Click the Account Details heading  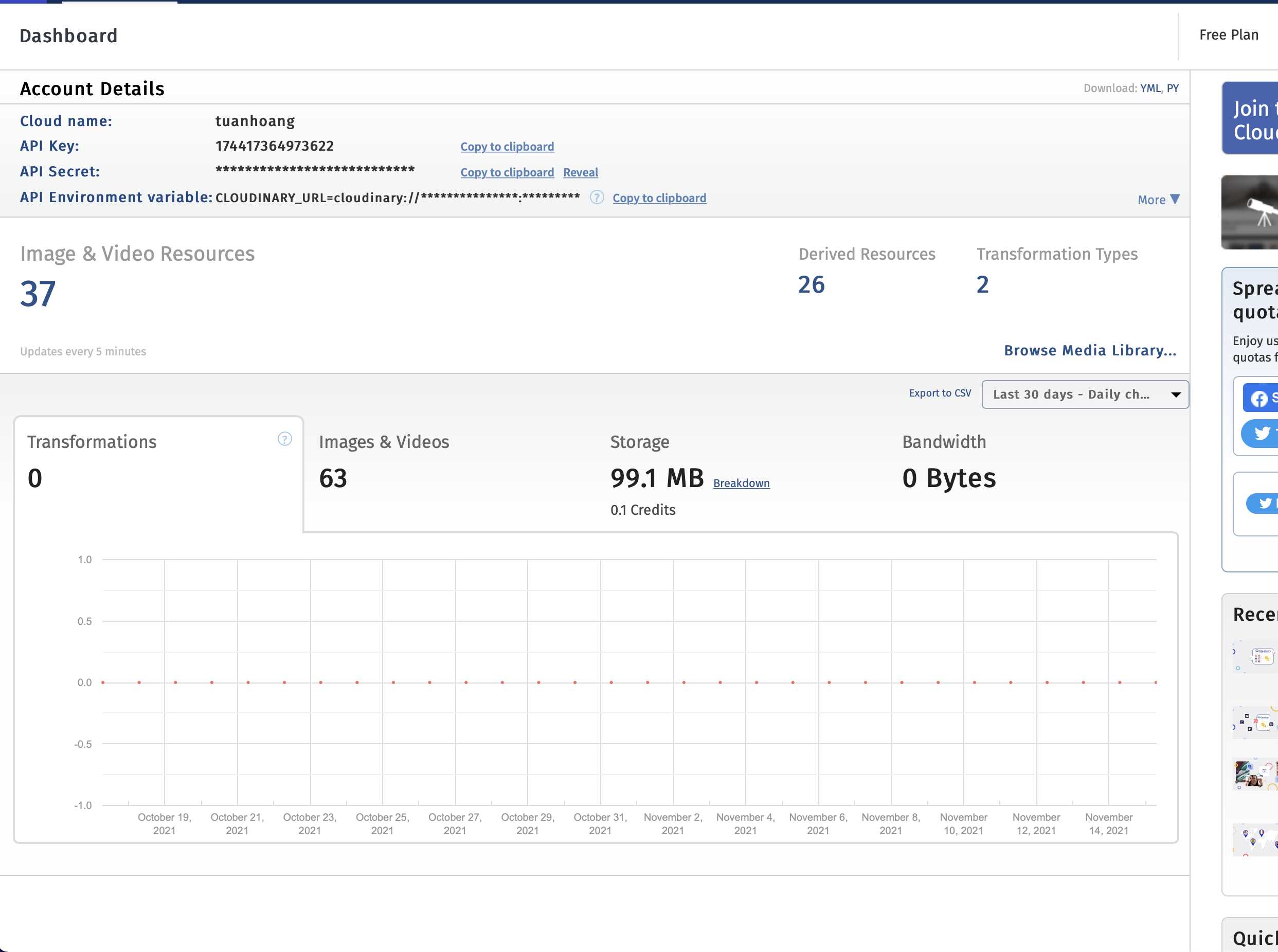(x=92, y=89)
